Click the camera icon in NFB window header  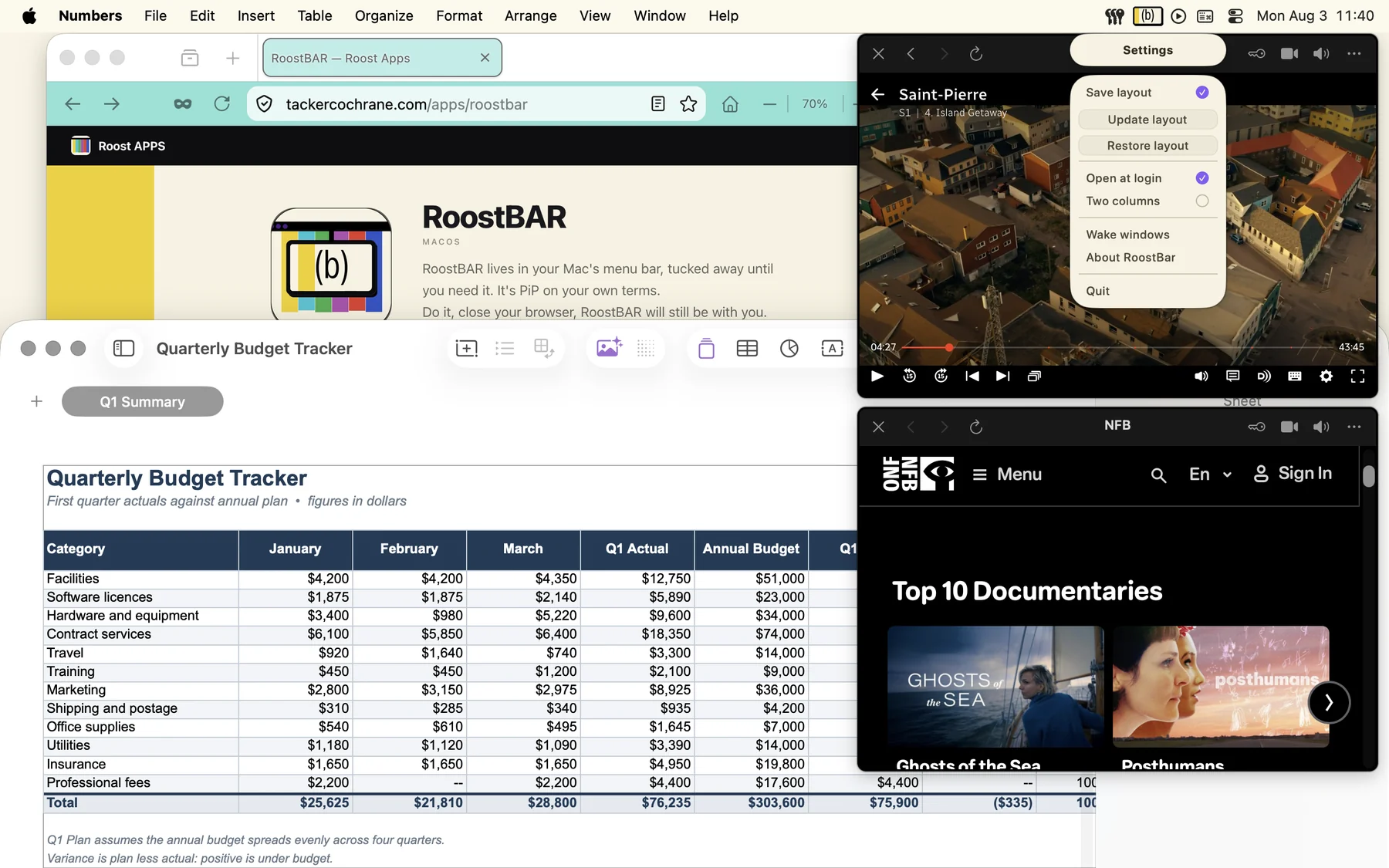click(1289, 427)
